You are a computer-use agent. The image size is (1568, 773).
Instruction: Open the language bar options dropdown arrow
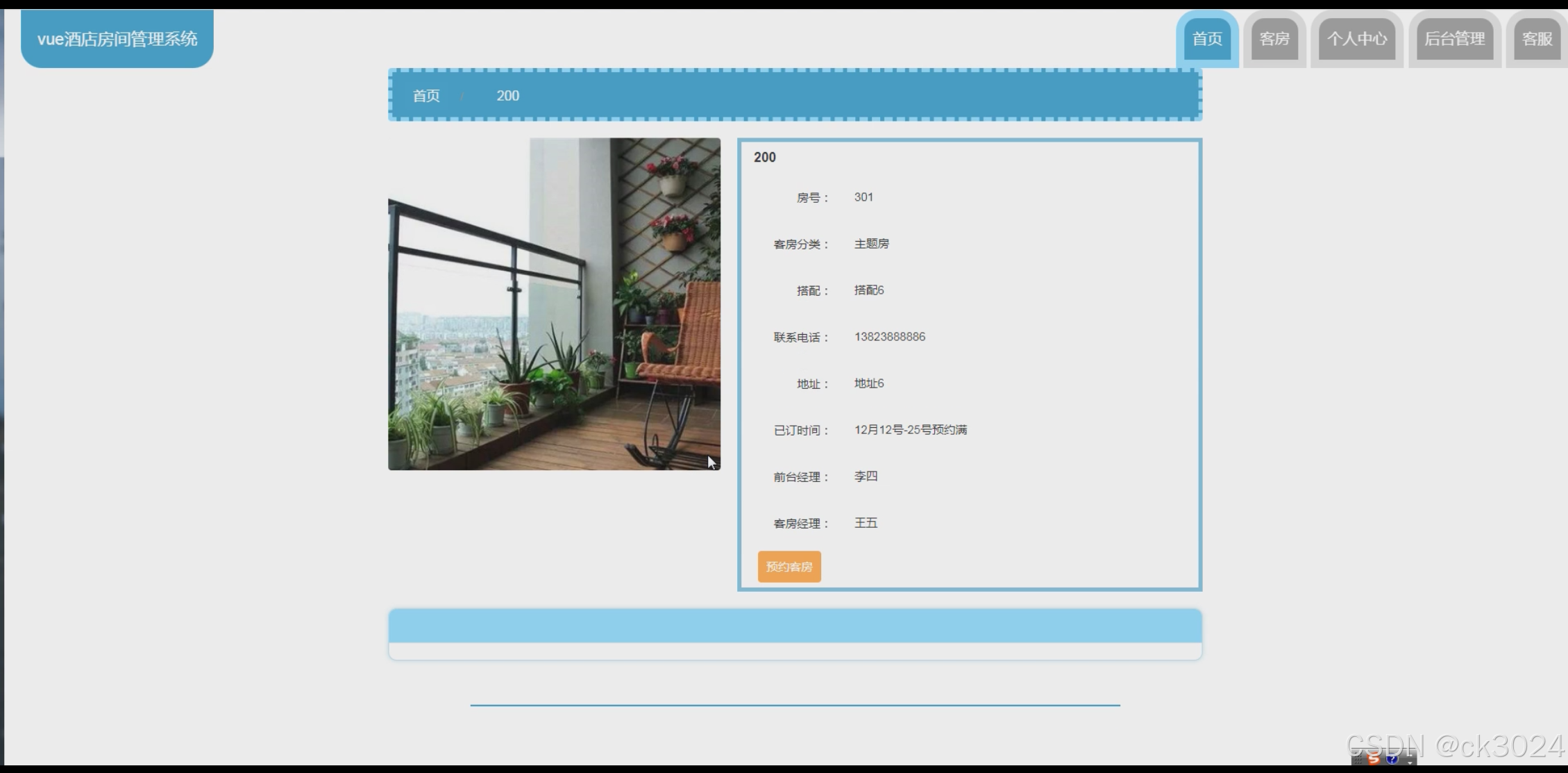point(1410,763)
